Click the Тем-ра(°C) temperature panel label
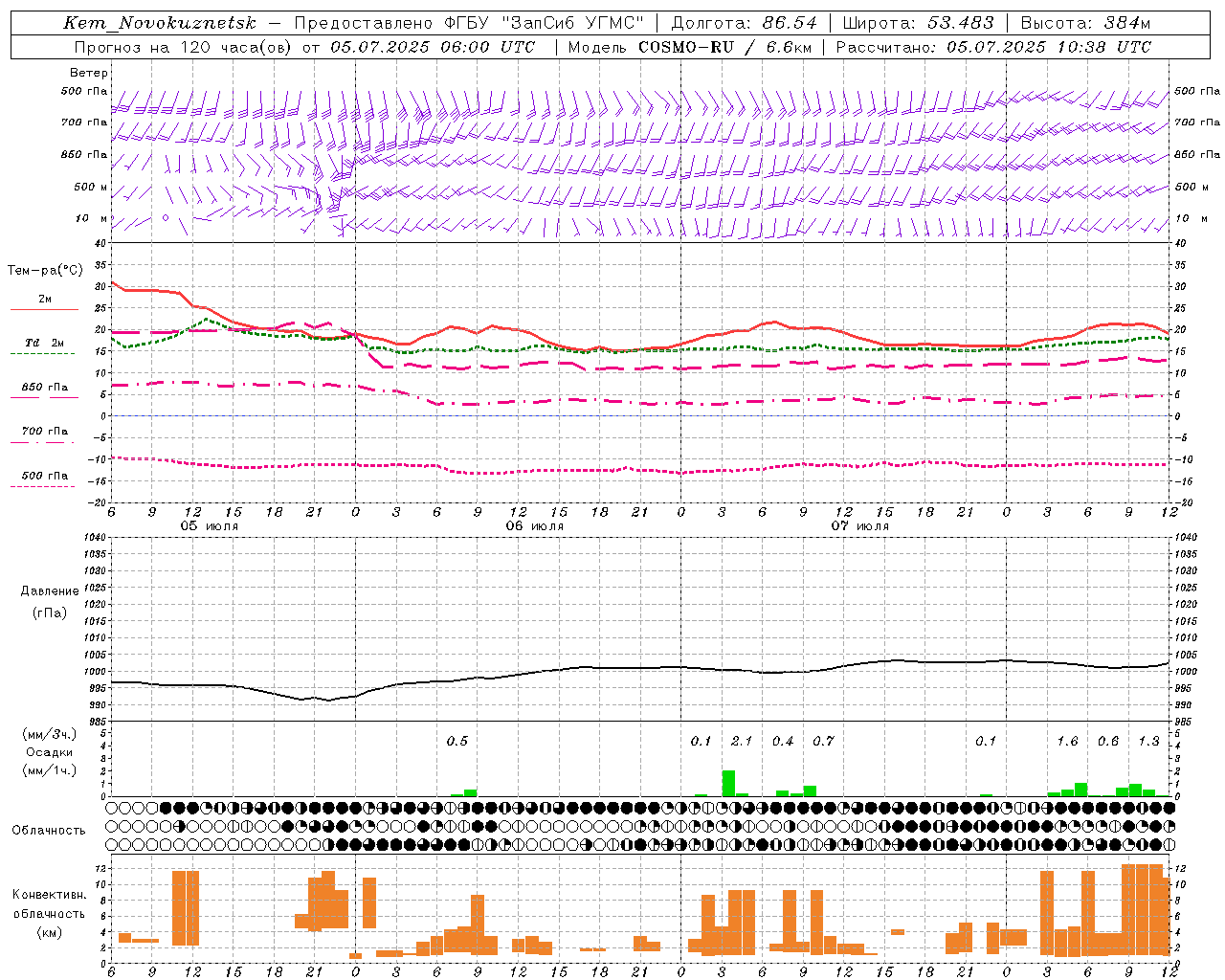This screenshot has height=980, width=1225. [45, 271]
